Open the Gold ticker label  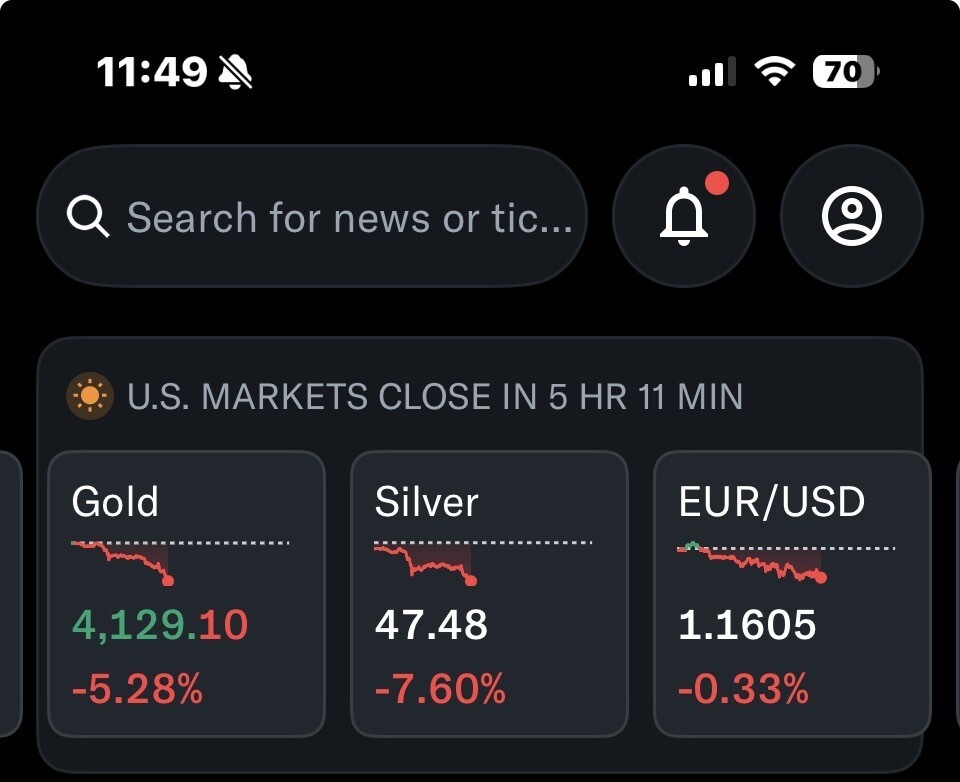(115, 501)
